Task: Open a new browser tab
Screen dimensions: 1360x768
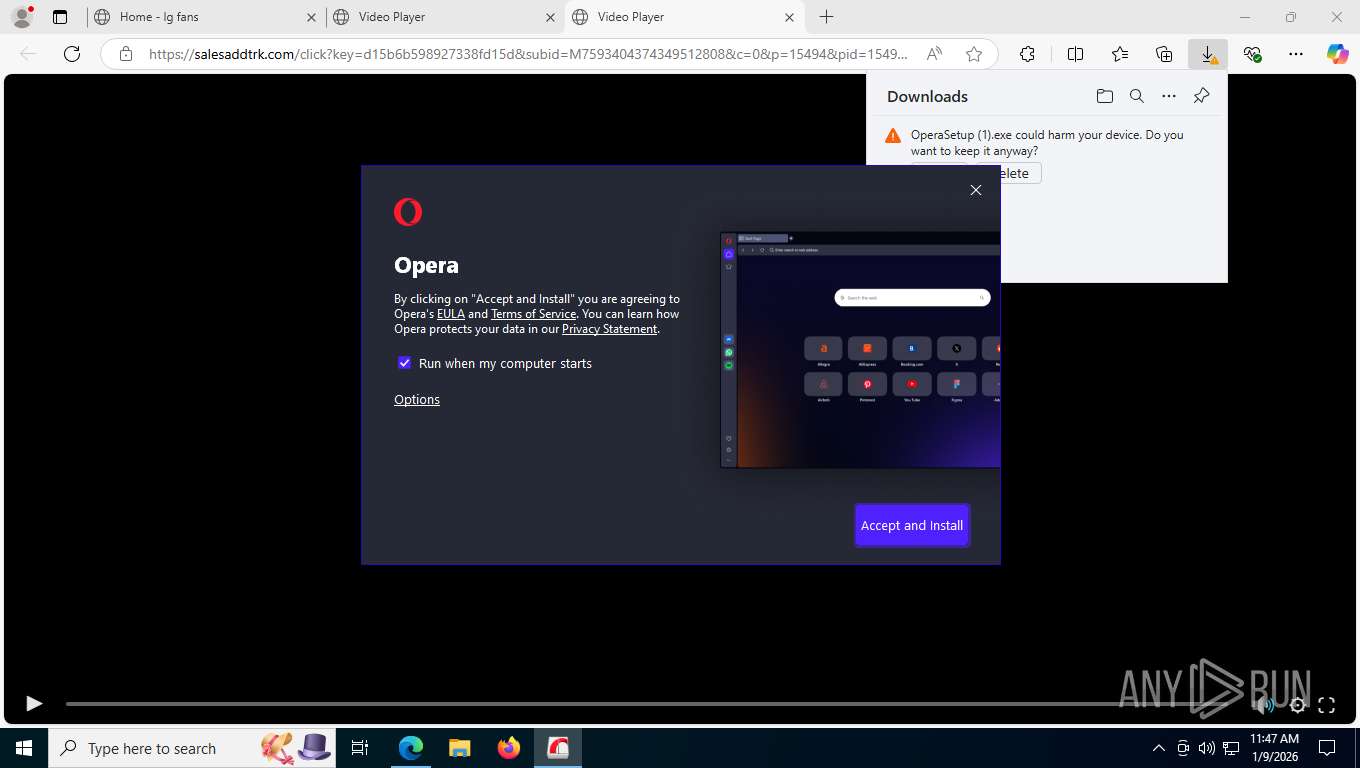Action: pos(826,17)
